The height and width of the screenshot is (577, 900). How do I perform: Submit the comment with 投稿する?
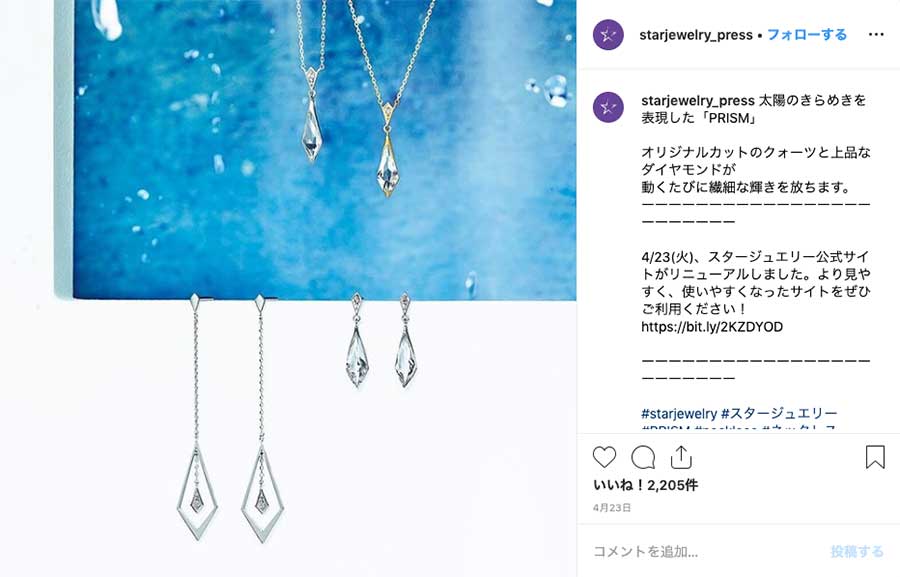click(x=856, y=552)
